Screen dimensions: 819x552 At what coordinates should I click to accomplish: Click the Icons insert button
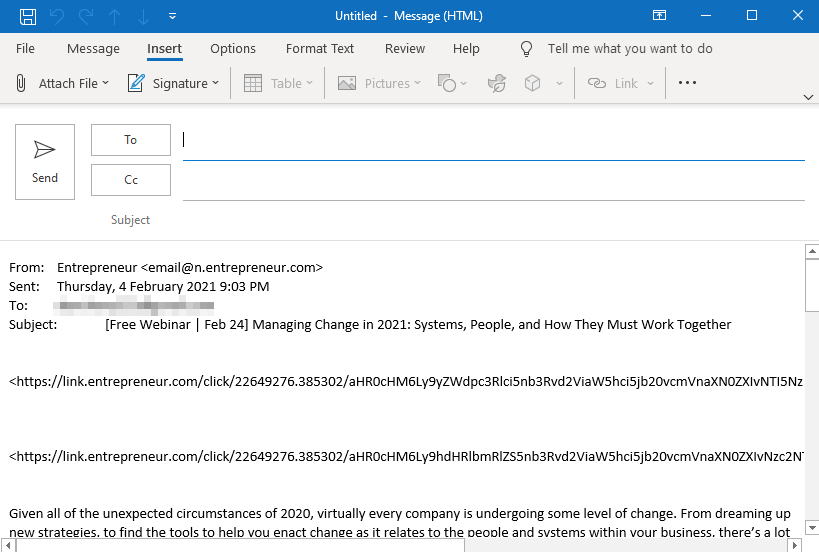pyautogui.click(x=497, y=83)
